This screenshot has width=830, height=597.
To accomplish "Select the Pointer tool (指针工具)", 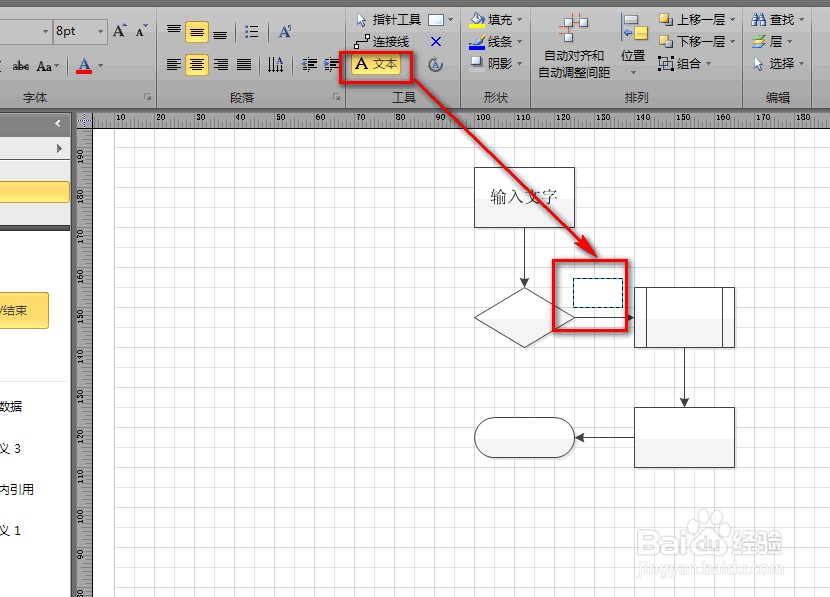I will pyautogui.click(x=389, y=20).
